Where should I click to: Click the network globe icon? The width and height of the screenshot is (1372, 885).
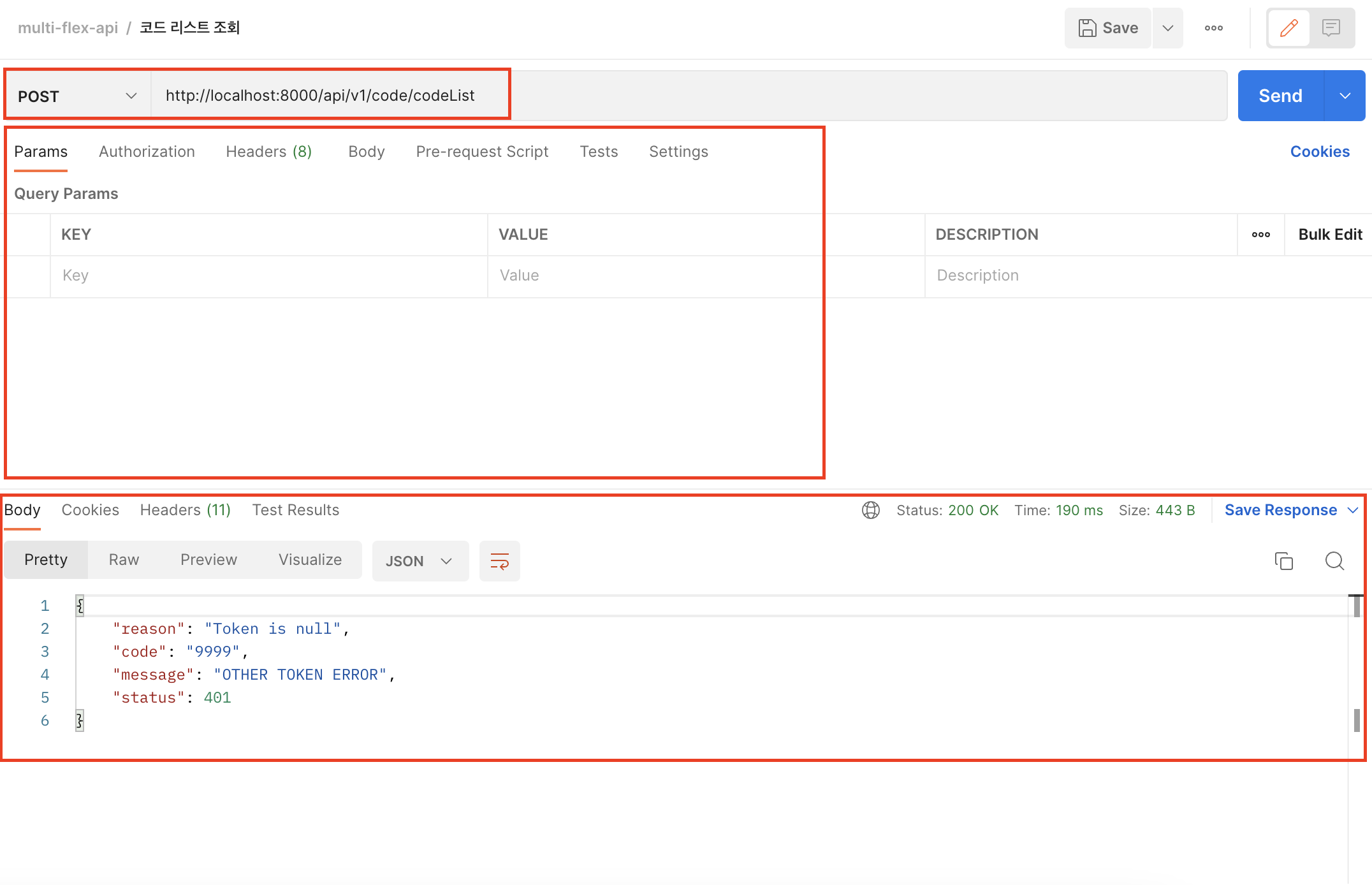click(x=871, y=510)
